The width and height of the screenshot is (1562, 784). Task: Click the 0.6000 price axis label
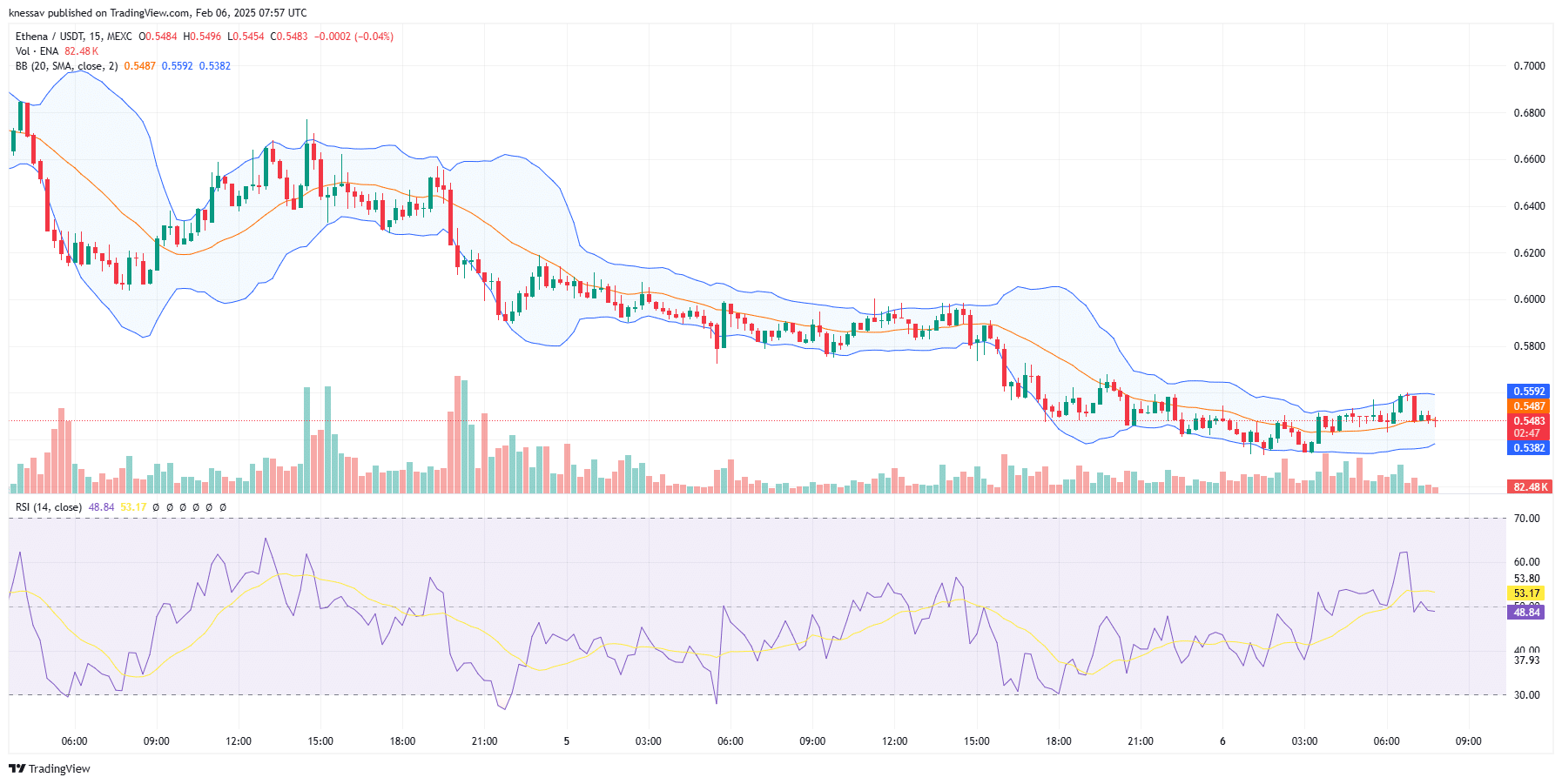[x=1529, y=299]
